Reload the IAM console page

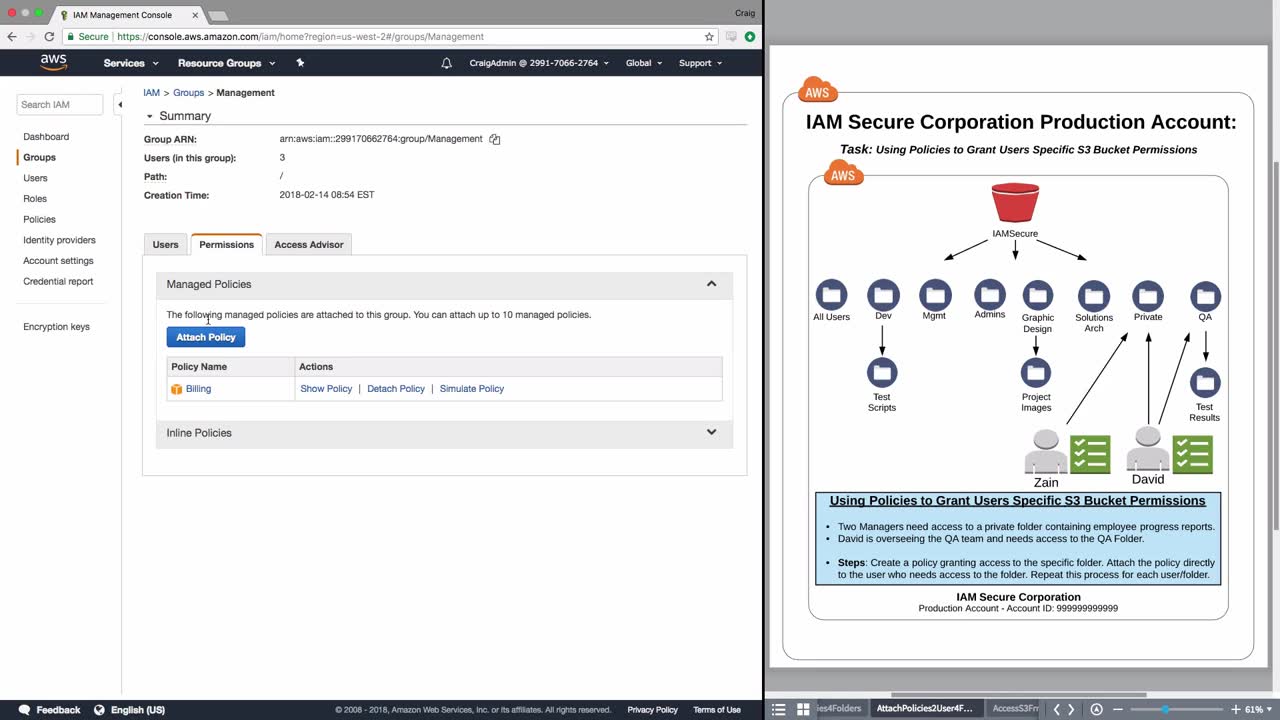click(x=49, y=37)
